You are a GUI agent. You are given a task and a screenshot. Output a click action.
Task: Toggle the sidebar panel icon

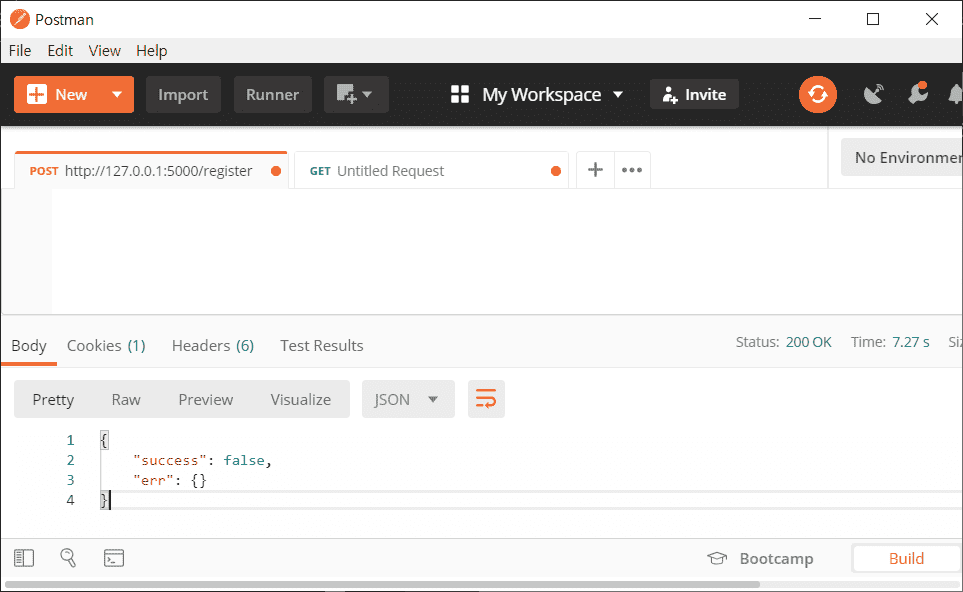coord(24,558)
